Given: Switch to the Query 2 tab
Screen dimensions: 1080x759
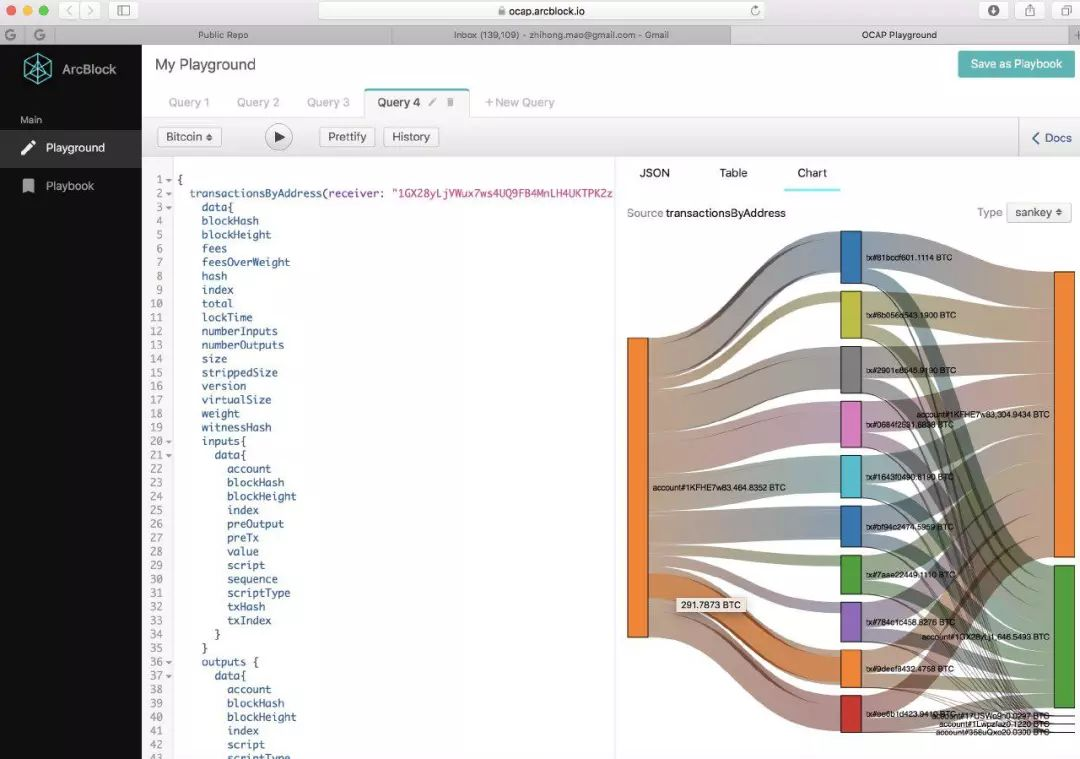Looking at the screenshot, I should point(258,102).
